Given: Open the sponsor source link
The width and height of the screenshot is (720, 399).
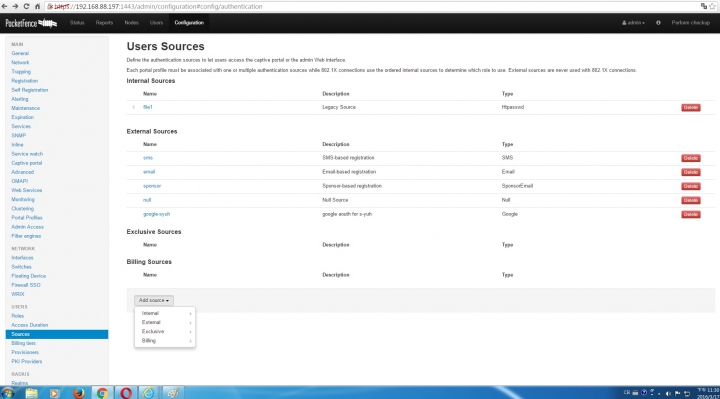Looking at the screenshot, I should pyautogui.click(x=152, y=186).
